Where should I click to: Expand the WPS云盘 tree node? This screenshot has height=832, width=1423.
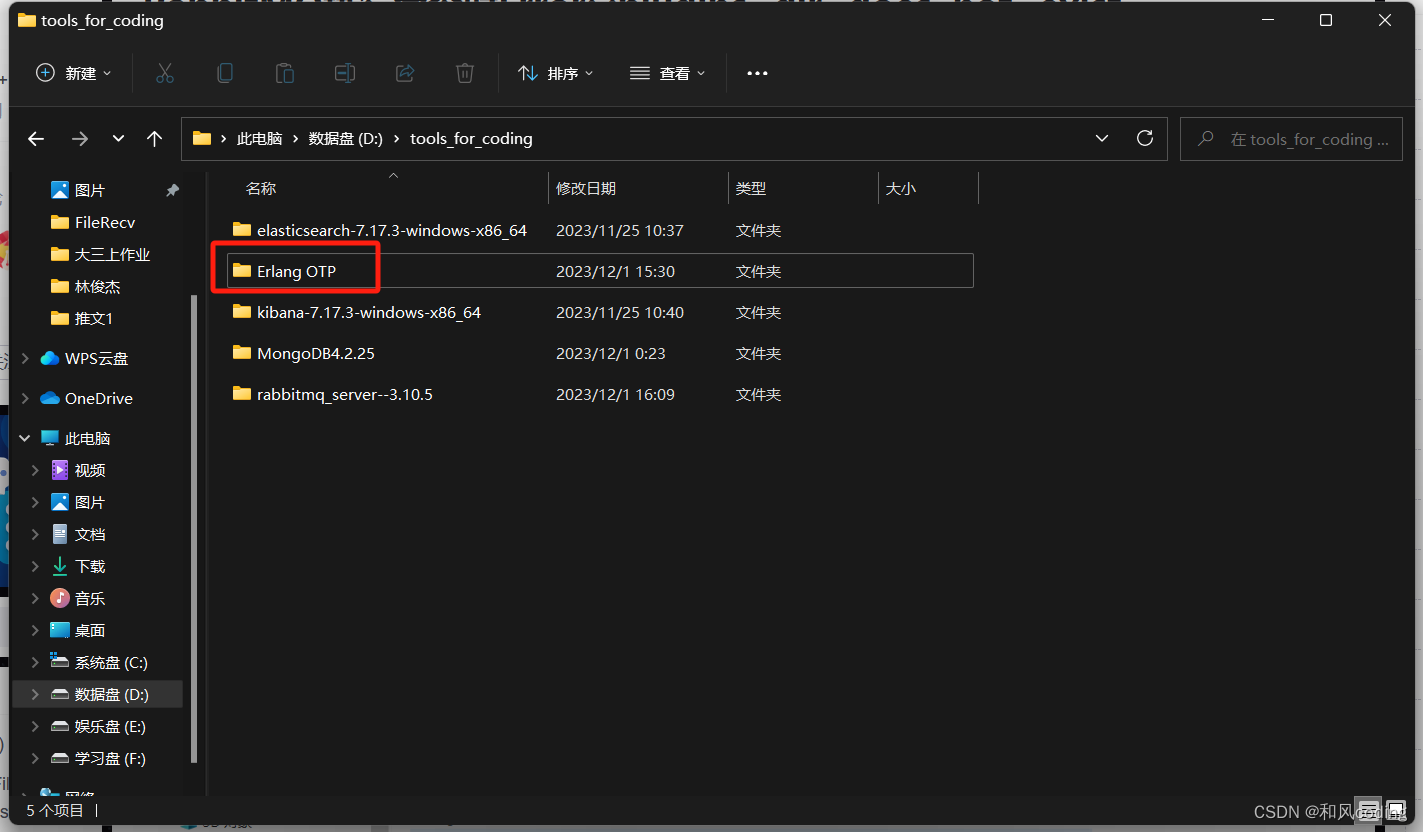[24, 358]
